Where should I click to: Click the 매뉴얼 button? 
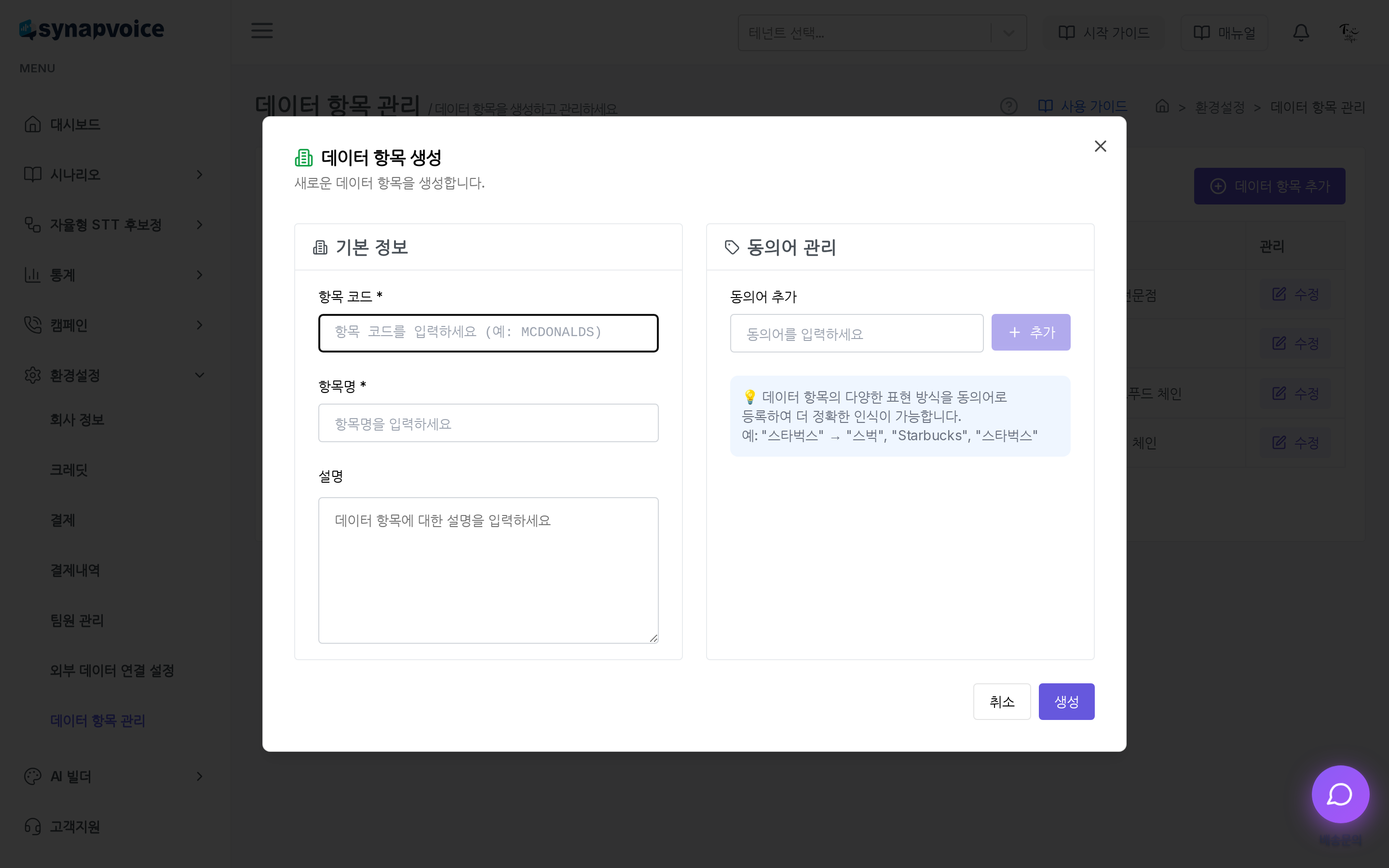pos(1224,33)
